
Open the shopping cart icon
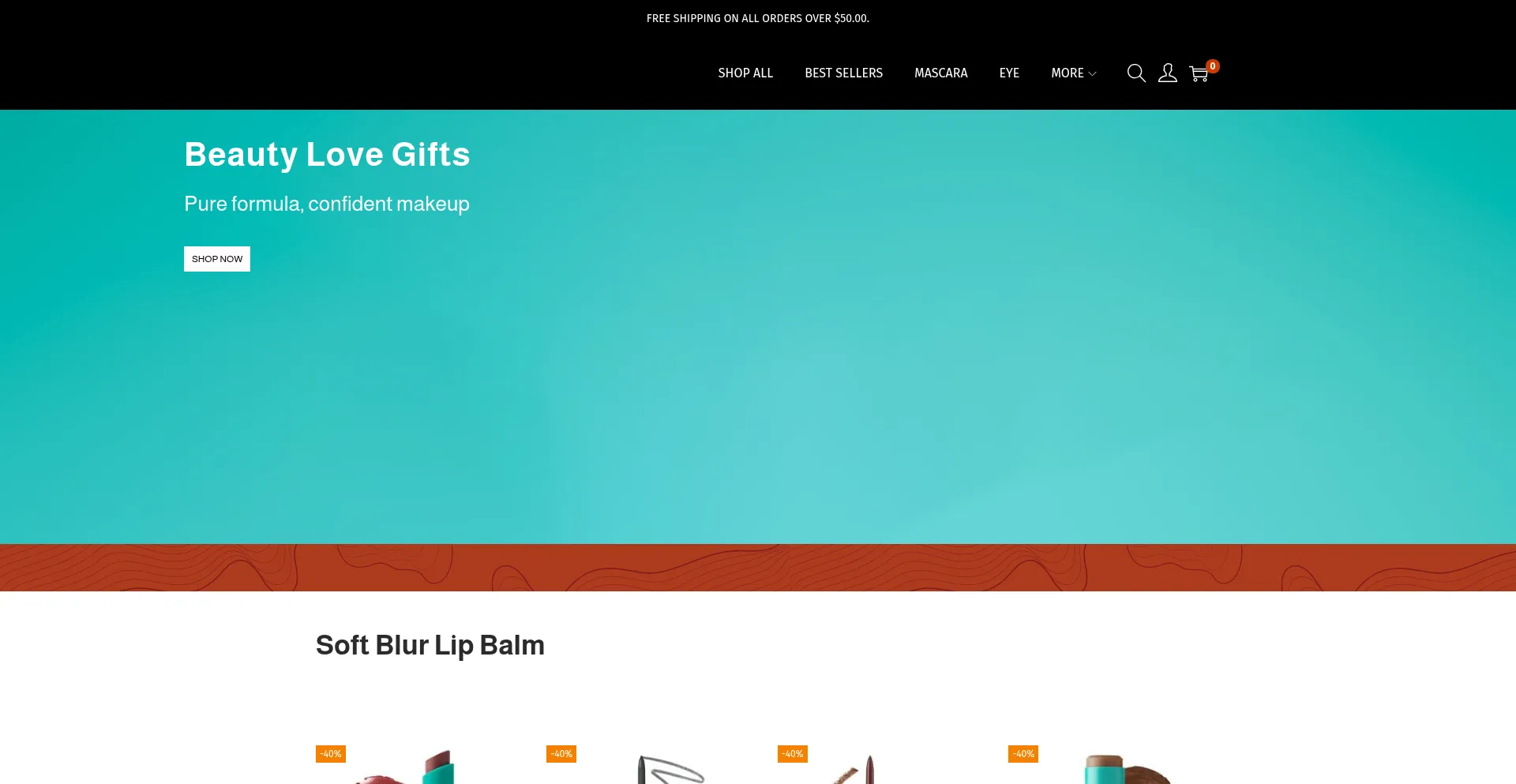(x=1199, y=73)
